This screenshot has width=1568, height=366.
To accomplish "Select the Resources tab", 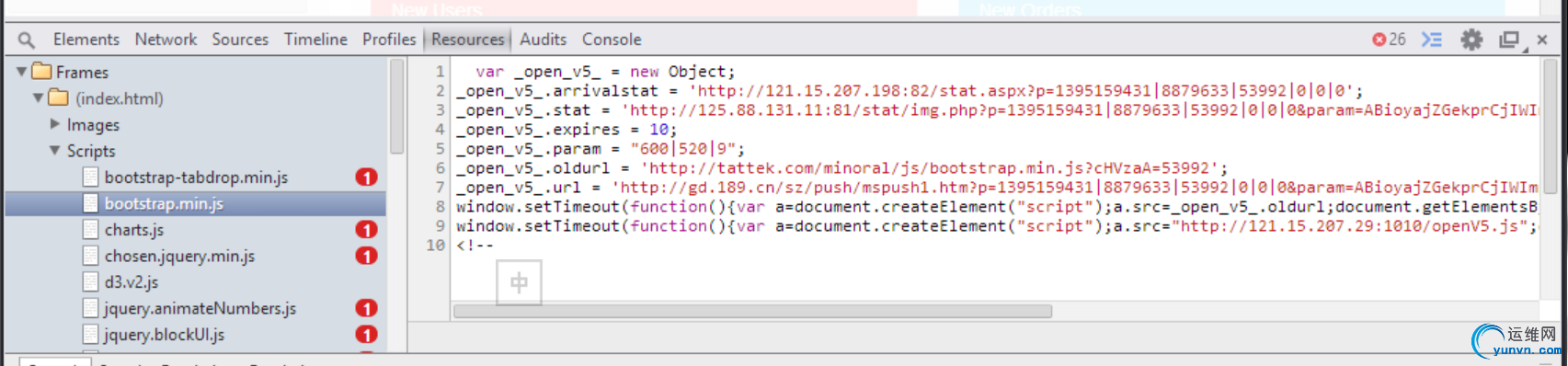I will coord(468,40).
